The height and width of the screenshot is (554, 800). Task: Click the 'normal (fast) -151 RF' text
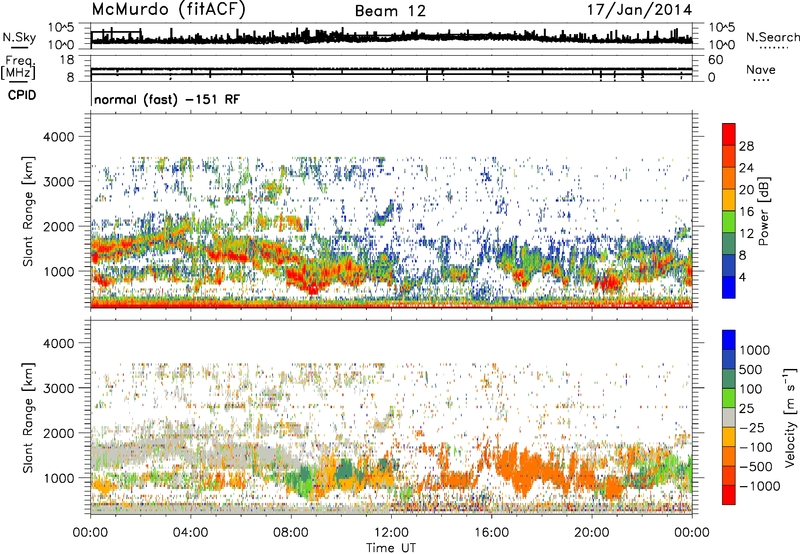tap(167, 99)
